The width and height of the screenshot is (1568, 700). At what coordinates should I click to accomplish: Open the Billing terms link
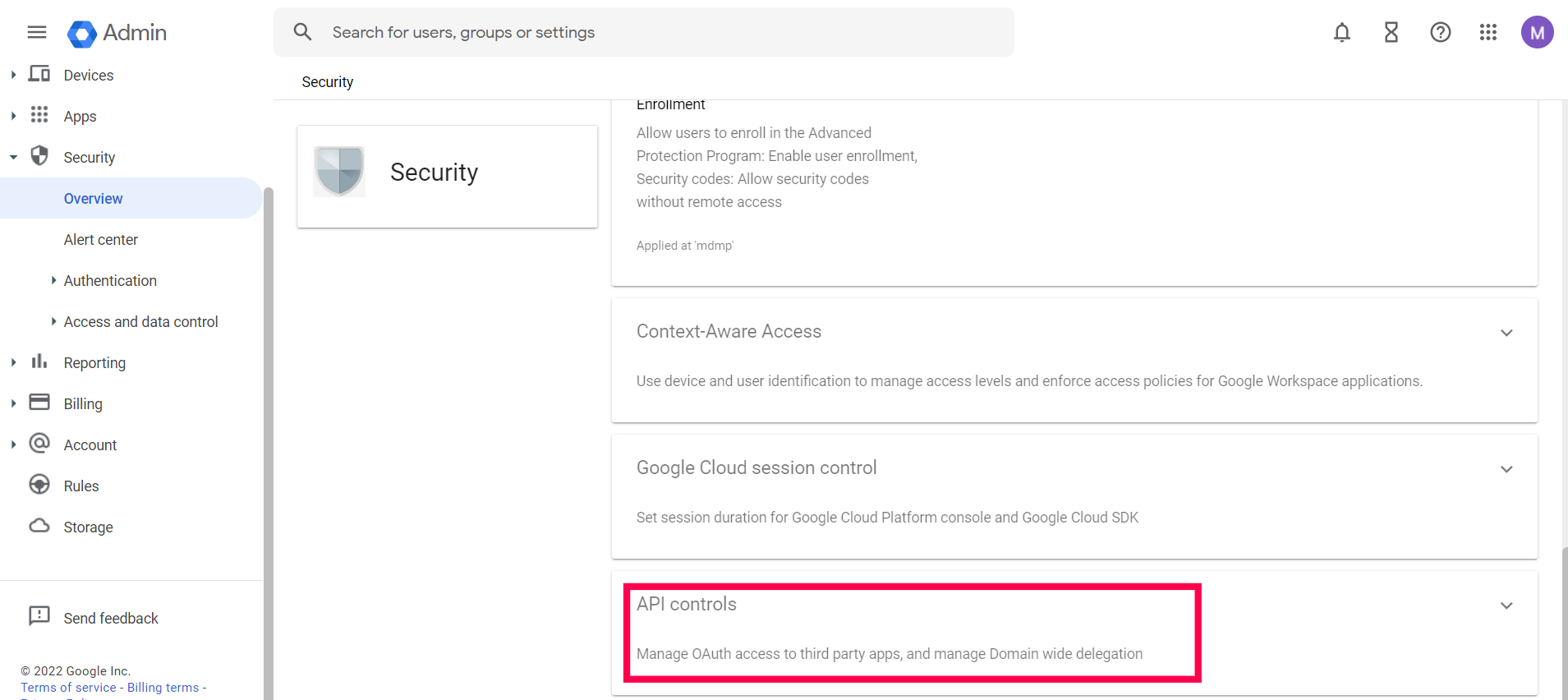[163, 688]
